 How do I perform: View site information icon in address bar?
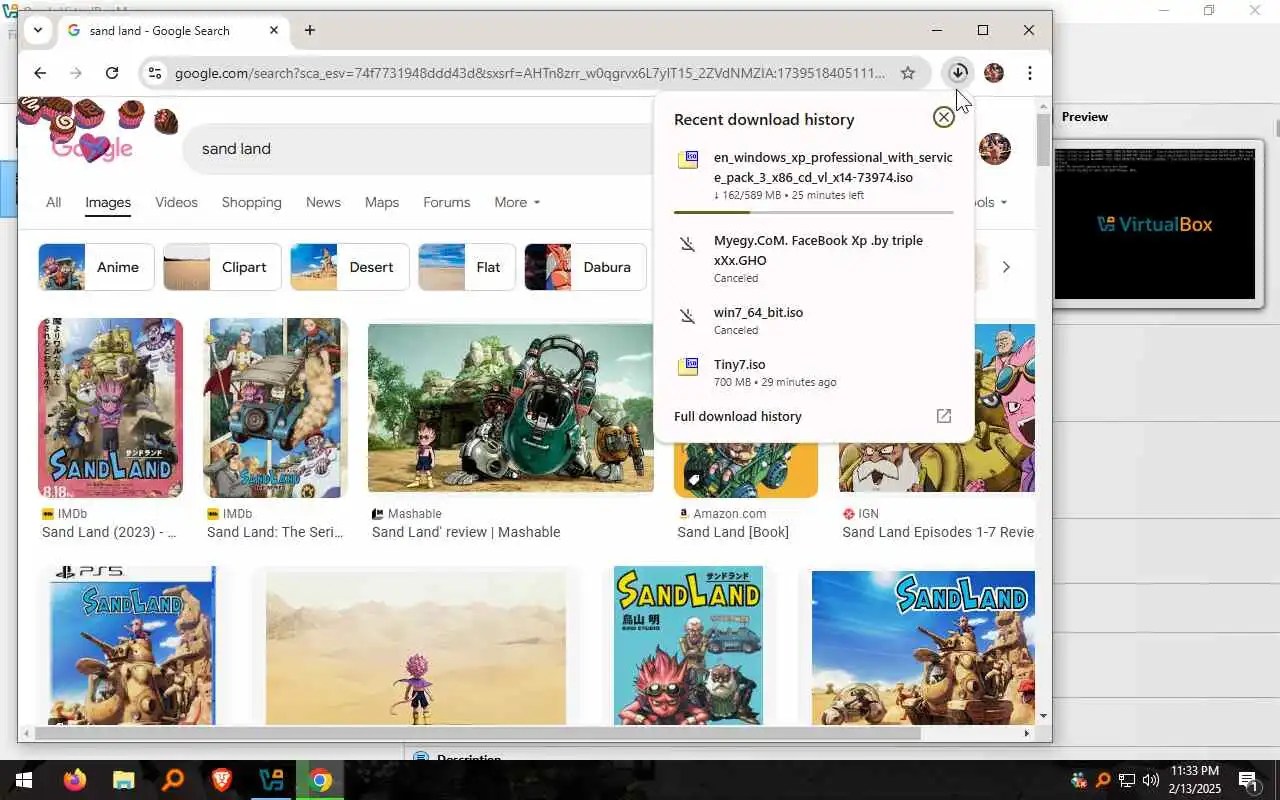tap(153, 73)
